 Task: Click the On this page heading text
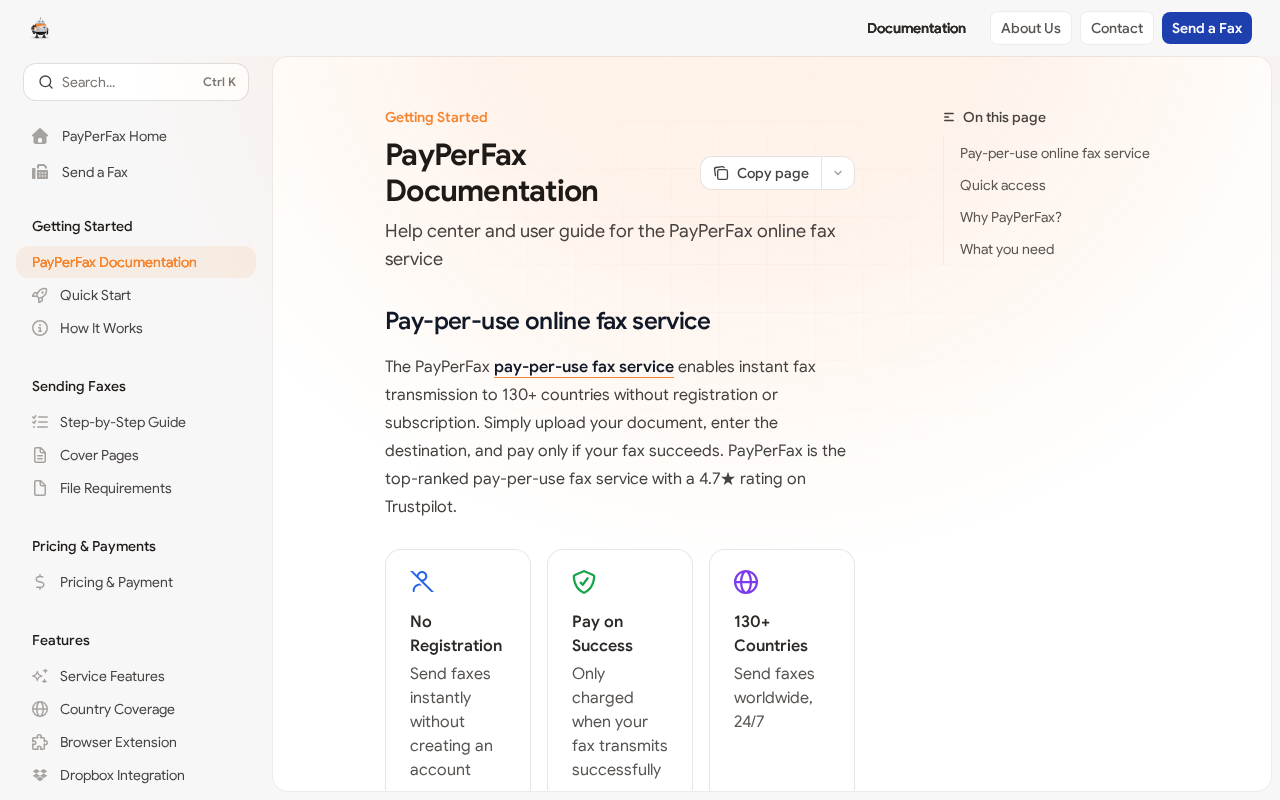[1004, 117]
